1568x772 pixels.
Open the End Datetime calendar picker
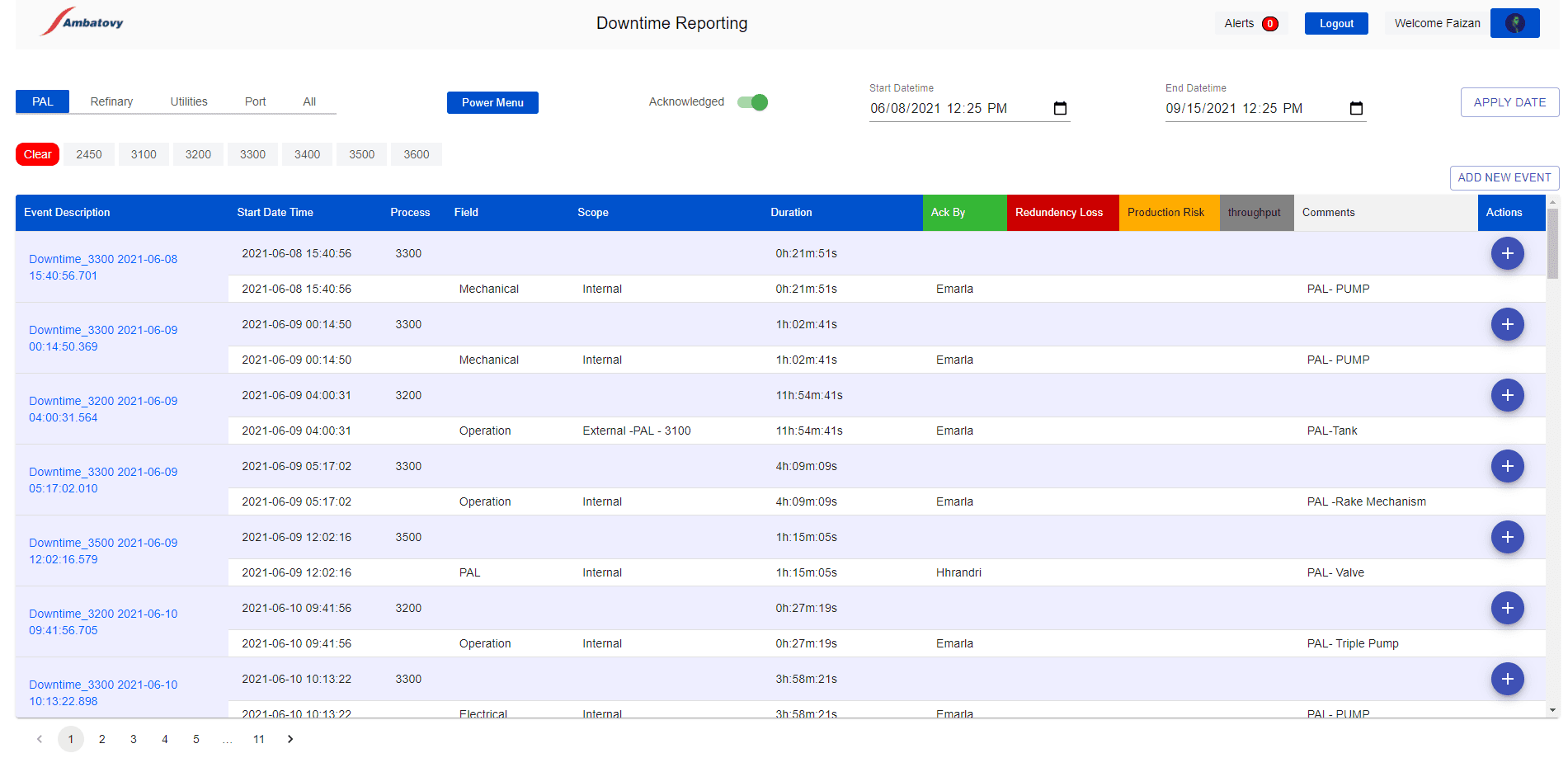pos(1357,108)
